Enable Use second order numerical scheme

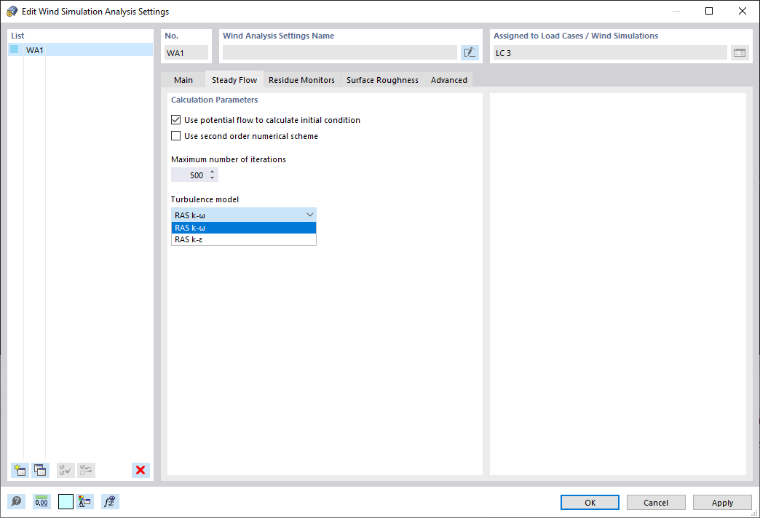pos(176,136)
